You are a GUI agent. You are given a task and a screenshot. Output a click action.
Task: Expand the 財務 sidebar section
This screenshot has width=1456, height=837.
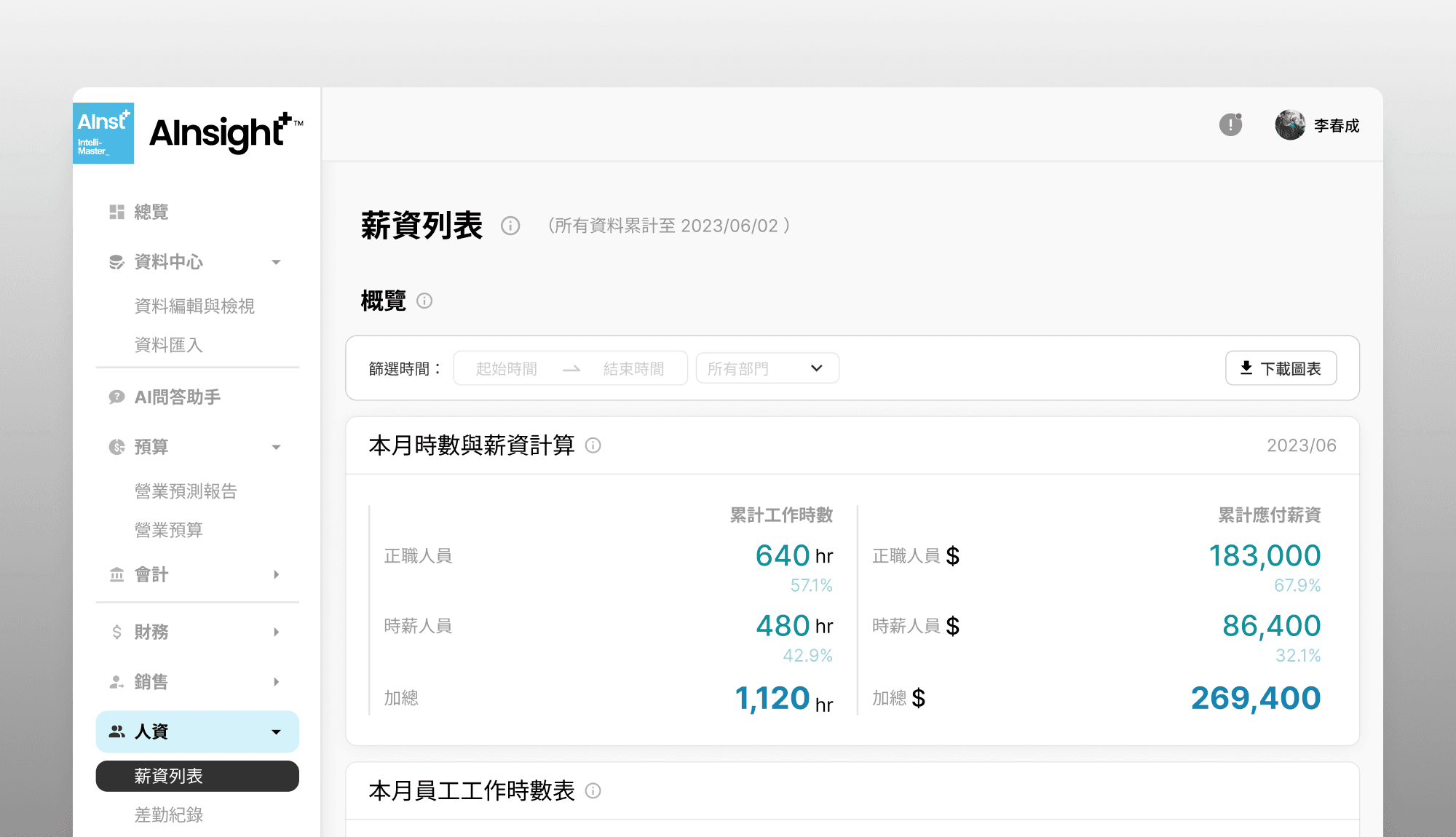click(276, 632)
